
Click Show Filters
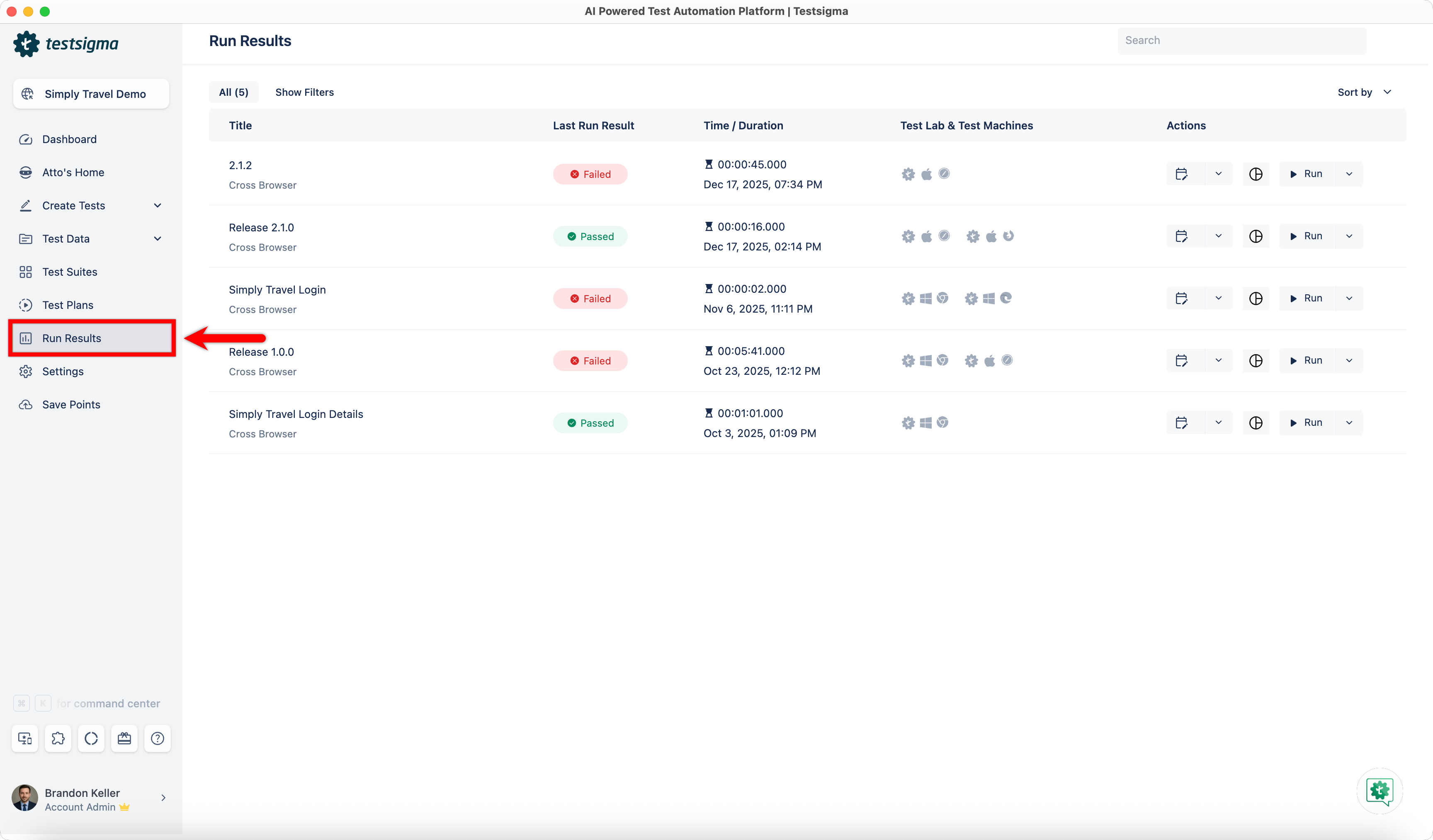304,92
